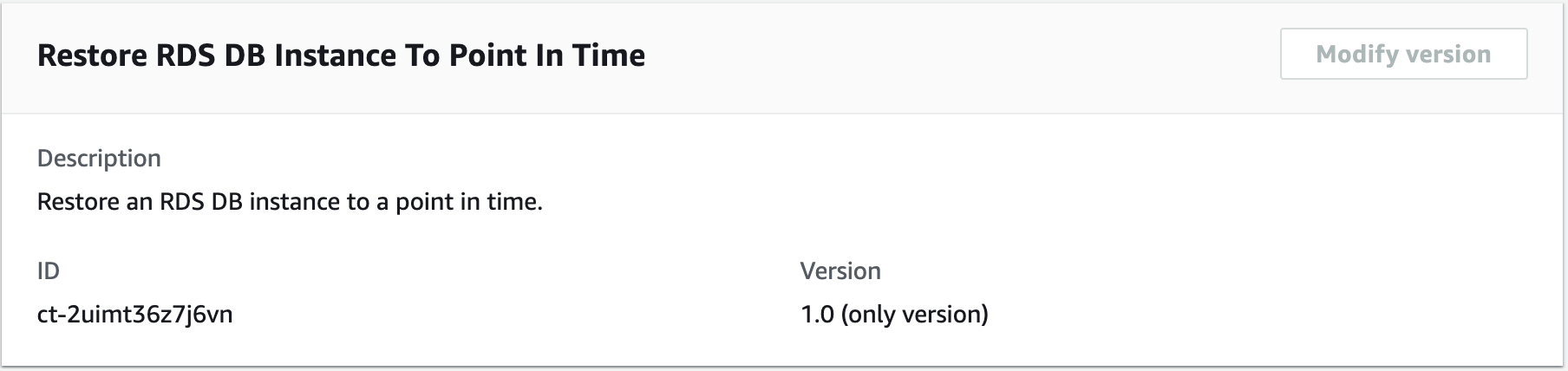
Task: Click the word "version" on the Modify button
Action: click(1447, 54)
